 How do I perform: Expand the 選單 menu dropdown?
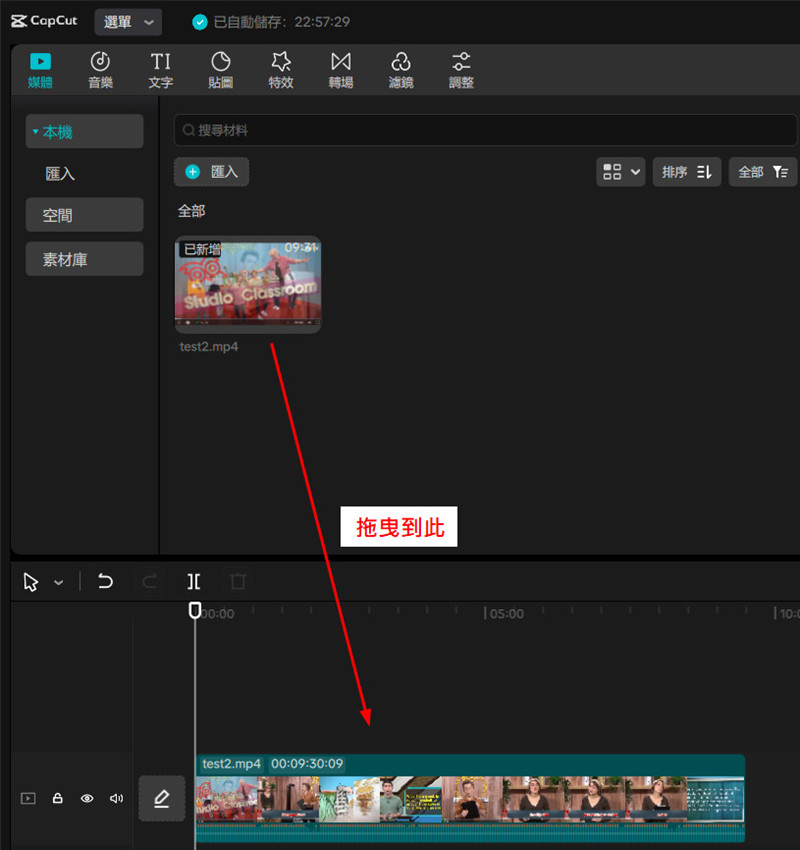[128, 22]
